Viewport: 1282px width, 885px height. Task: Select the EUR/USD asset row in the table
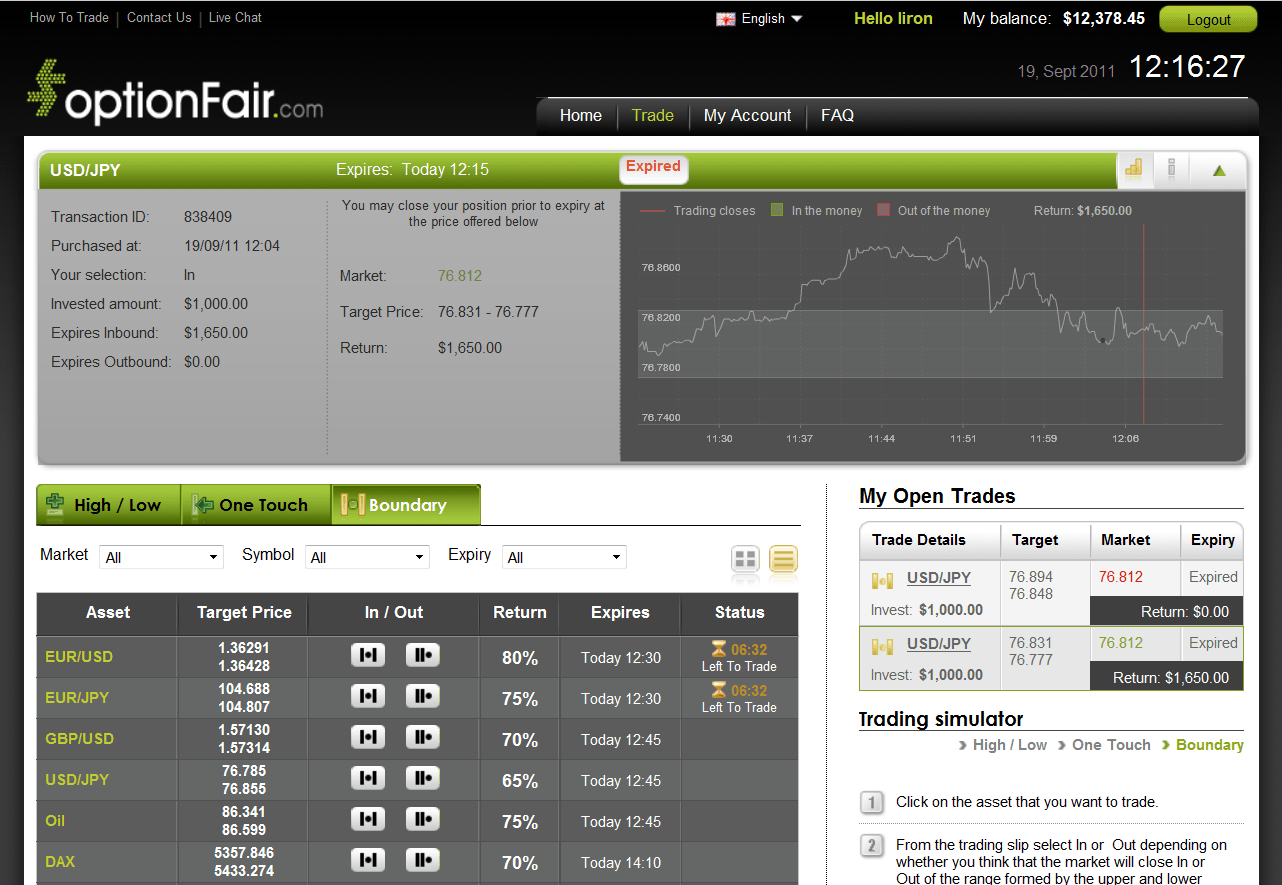click(79, 658)
